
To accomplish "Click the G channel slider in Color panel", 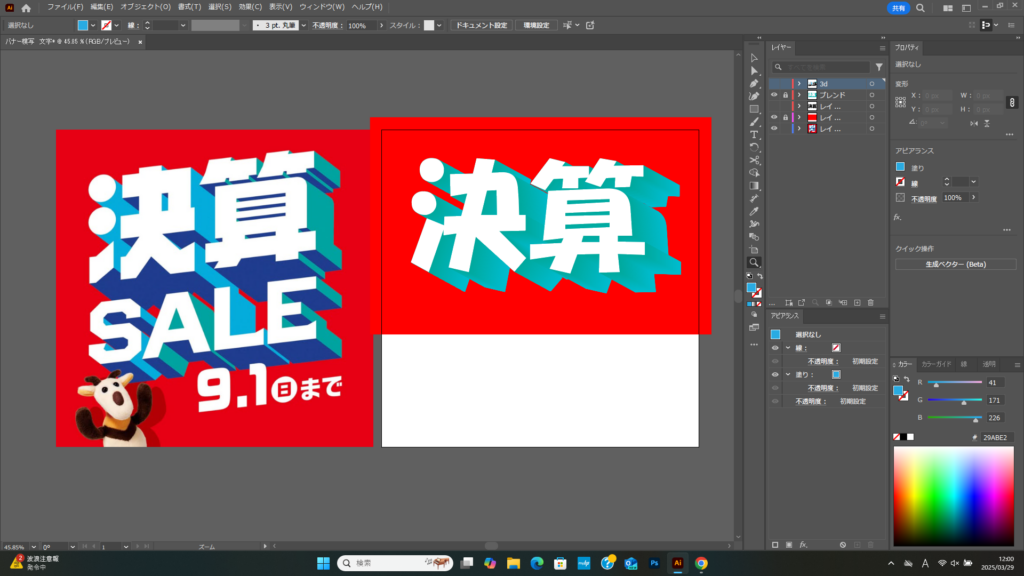I will pyautogui.click(x=955, y=400).
